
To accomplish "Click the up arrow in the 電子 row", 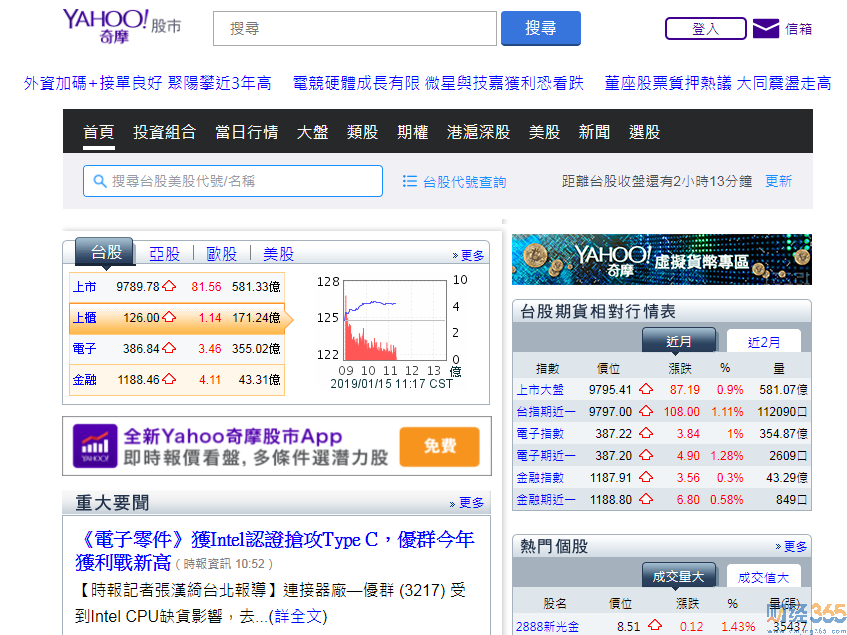I will pos(169,348).
